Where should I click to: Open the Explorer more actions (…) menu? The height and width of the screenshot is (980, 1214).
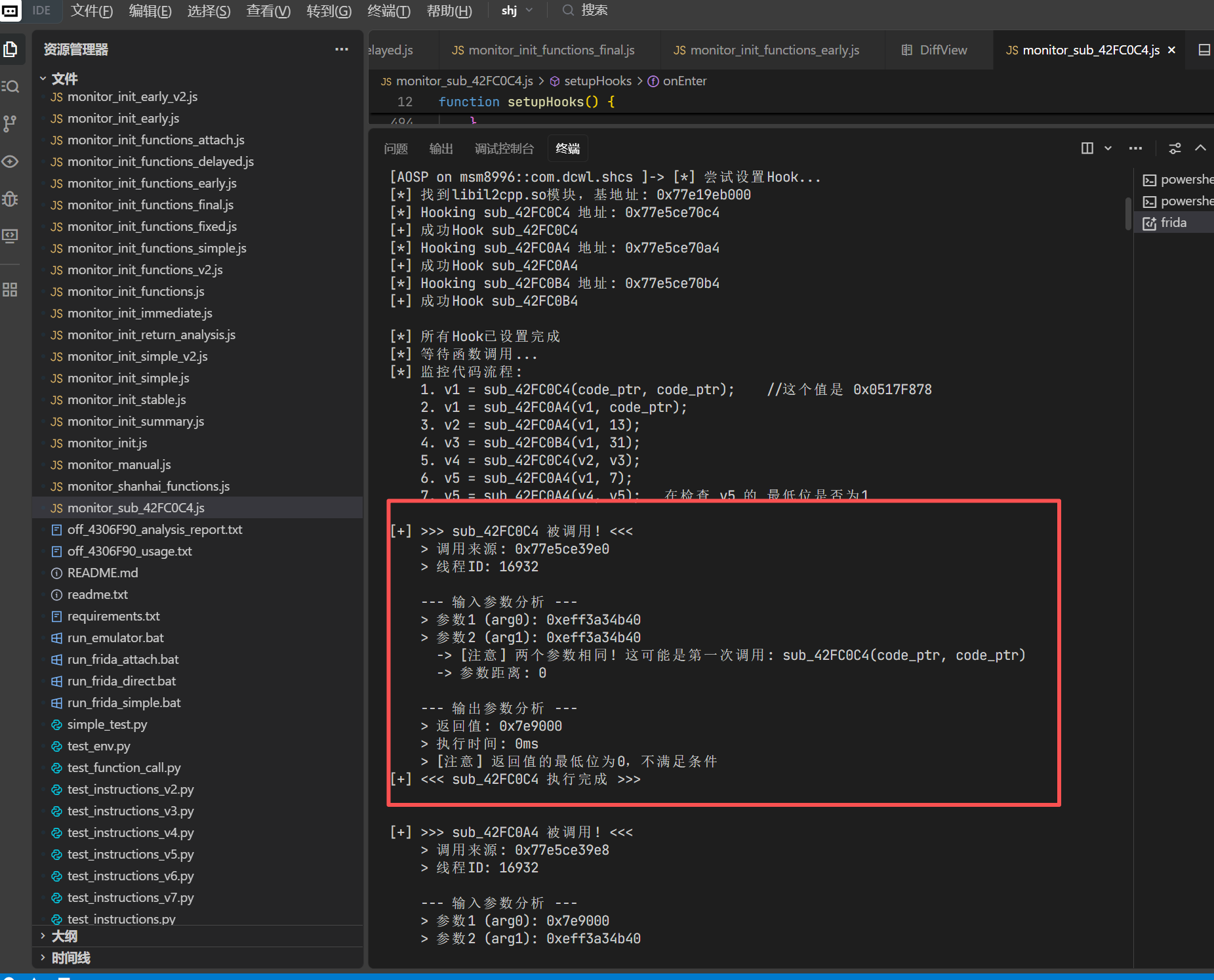tap(342, 49)
